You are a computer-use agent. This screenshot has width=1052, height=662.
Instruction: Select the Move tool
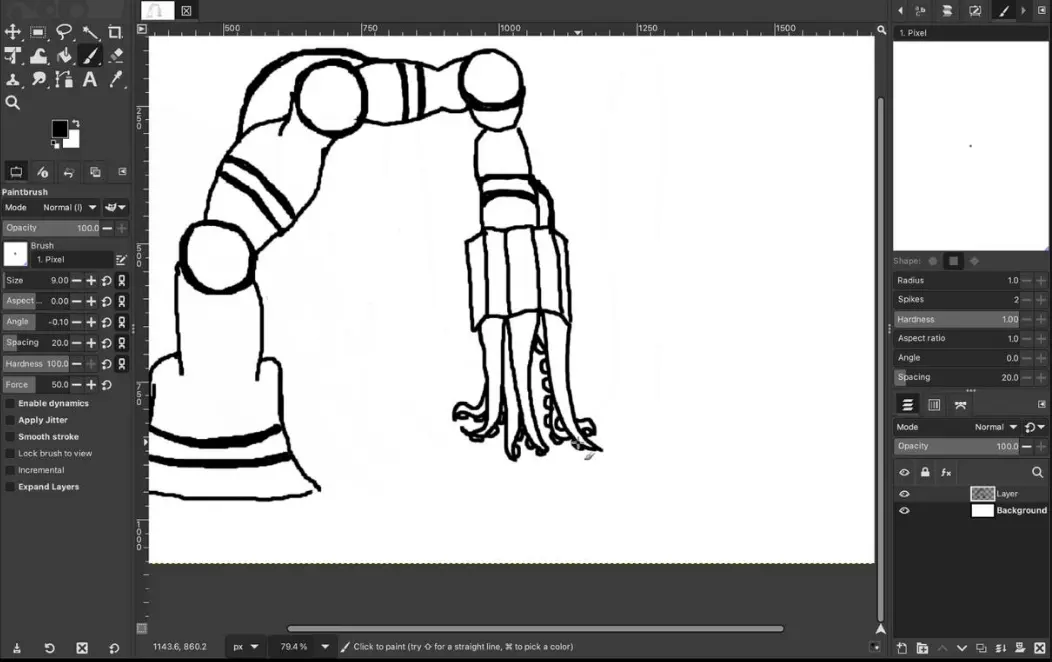point(14,32)
